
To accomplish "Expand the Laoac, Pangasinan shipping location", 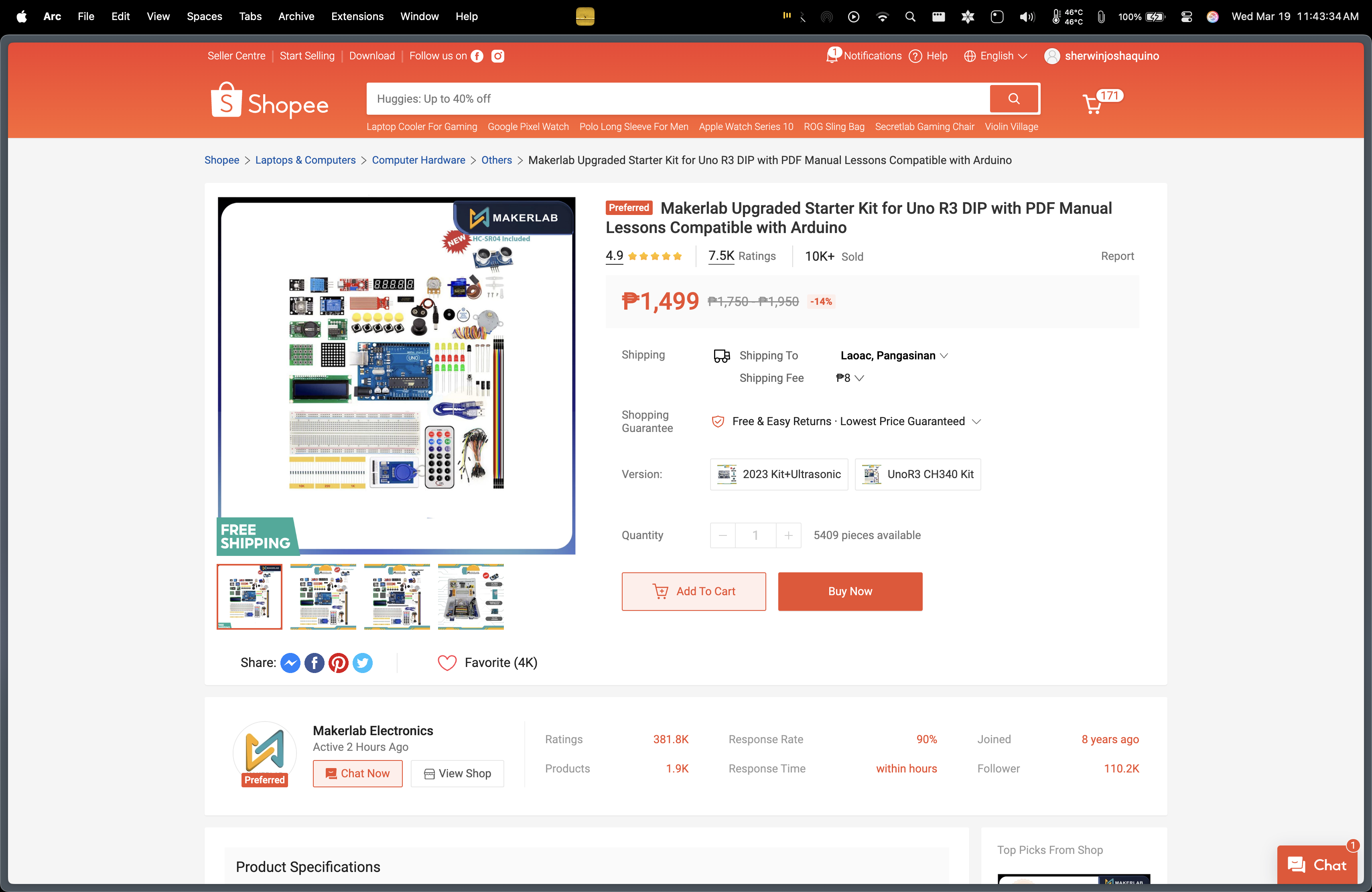I will coord(893,355).
